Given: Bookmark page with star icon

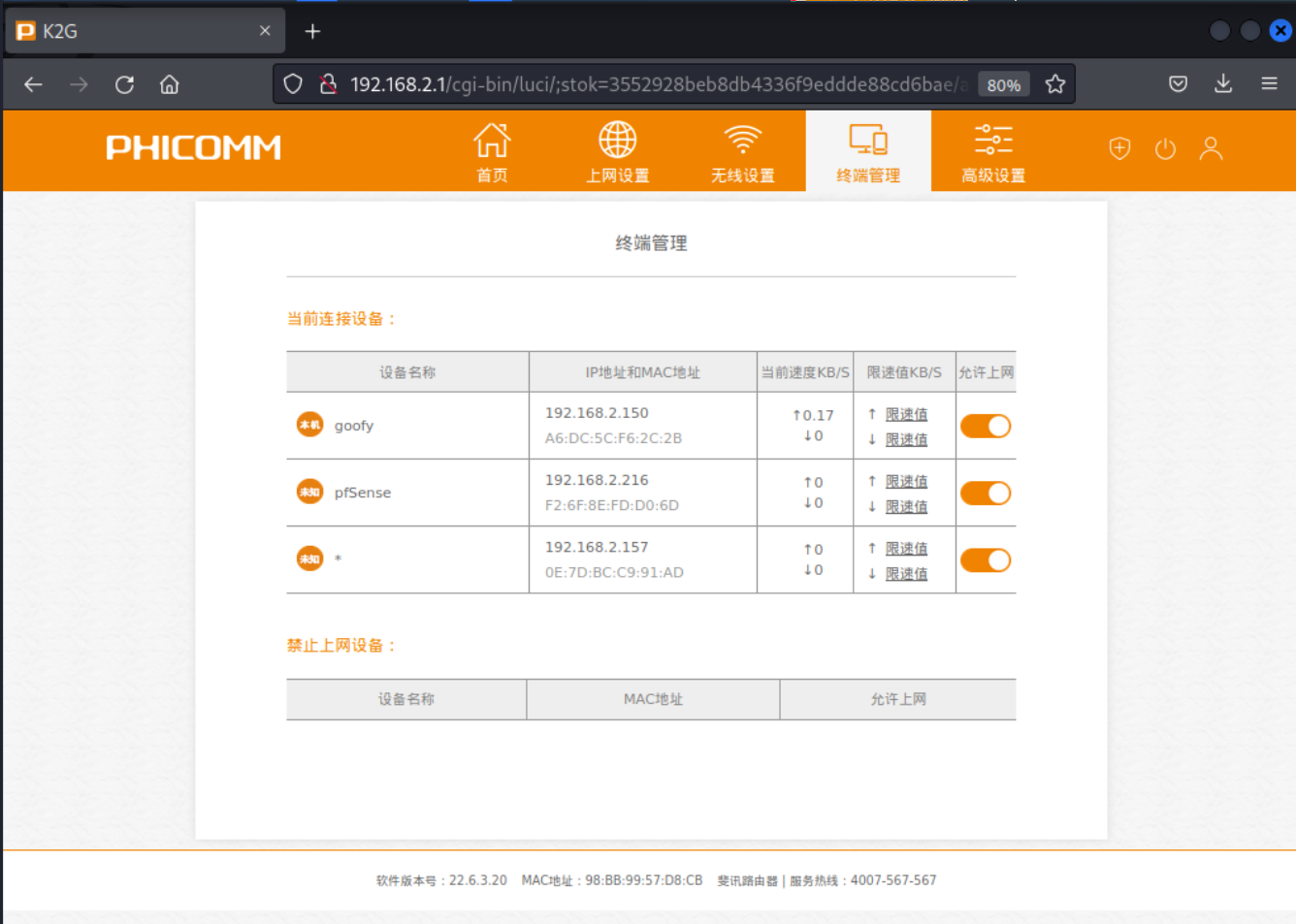Looking at the screenshot, I should 1055,84.
